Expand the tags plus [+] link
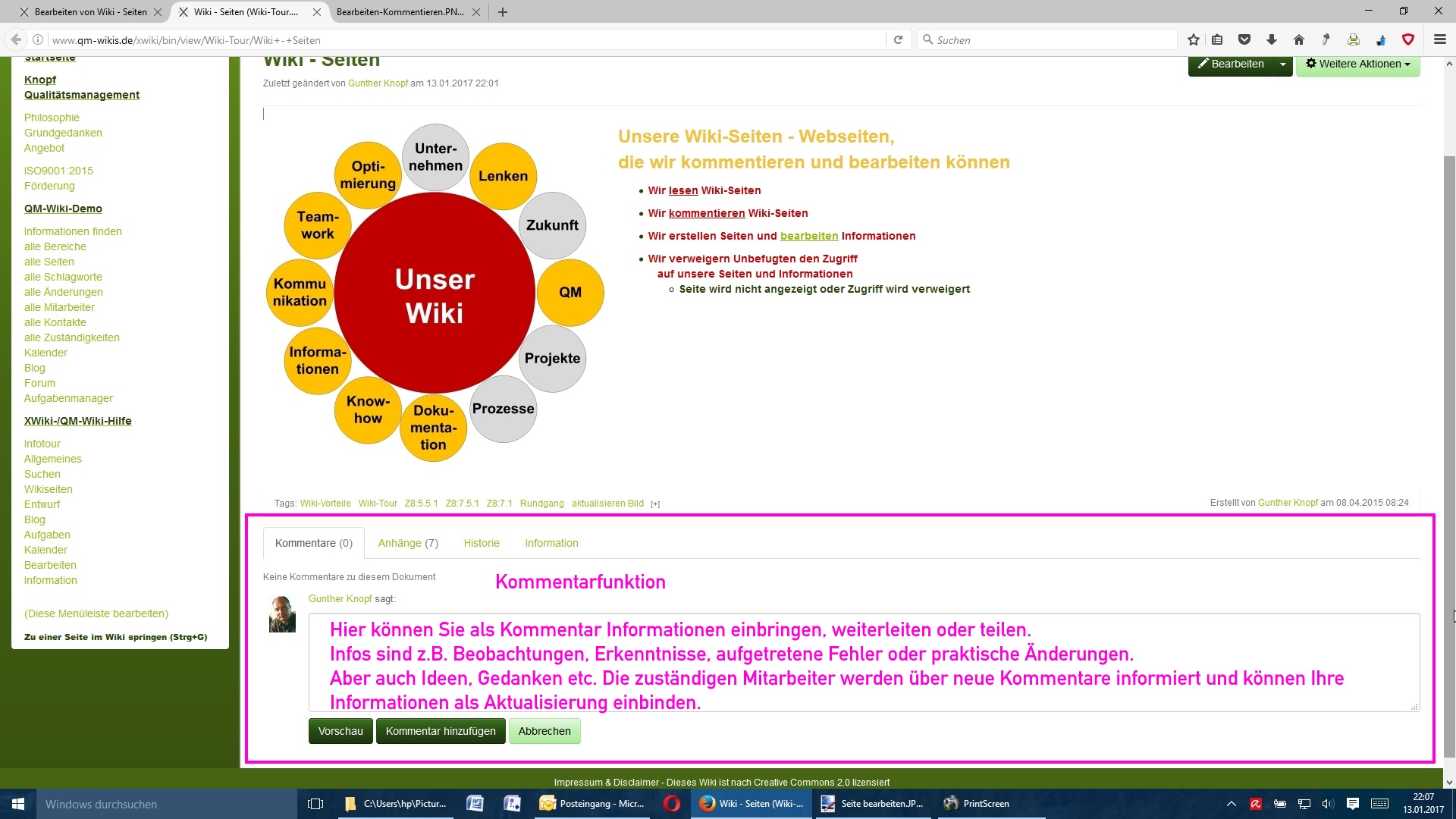1456x819 pixels. [655, 504]
